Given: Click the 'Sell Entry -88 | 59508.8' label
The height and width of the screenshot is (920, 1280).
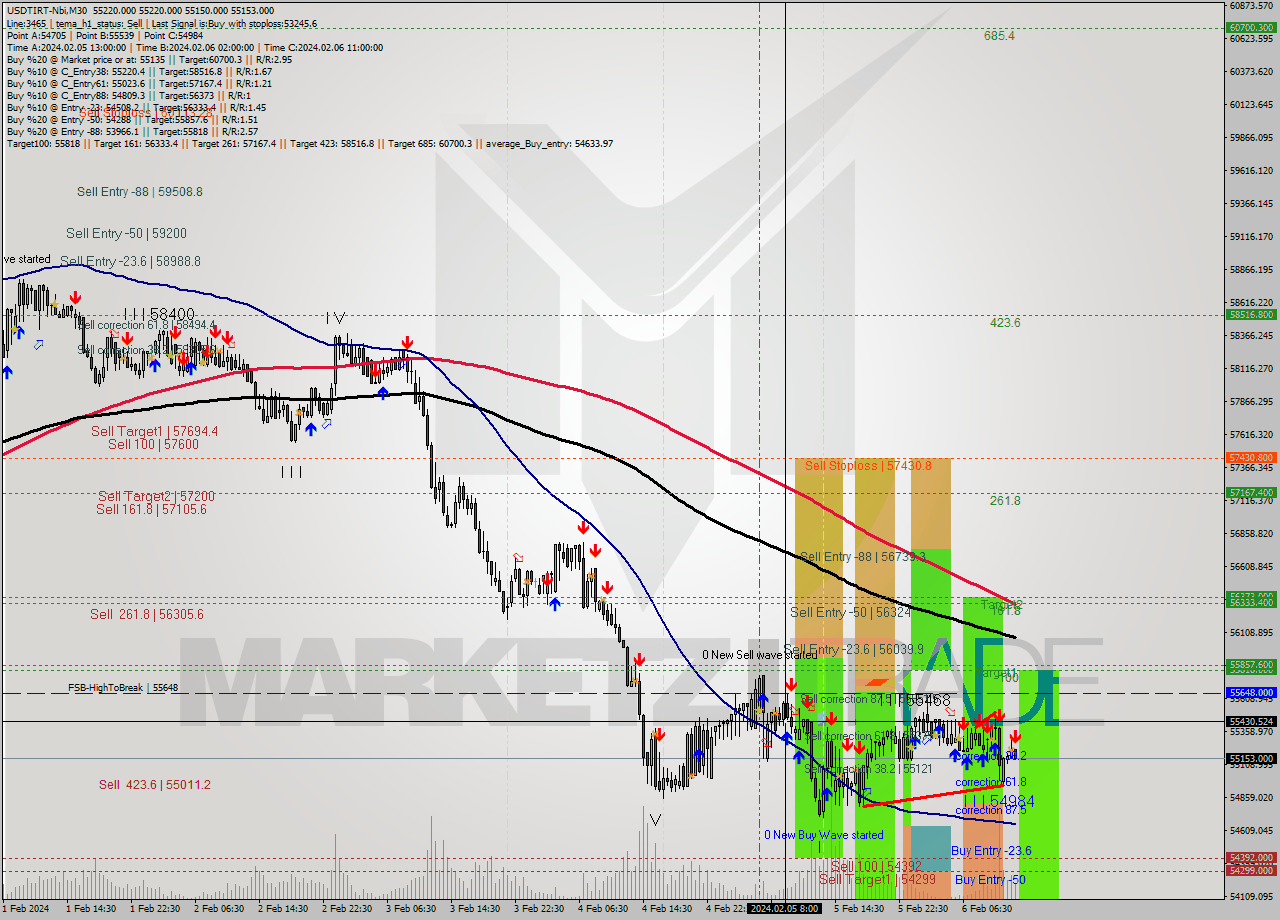Looking at the screenshot, I should coord(140,191).
